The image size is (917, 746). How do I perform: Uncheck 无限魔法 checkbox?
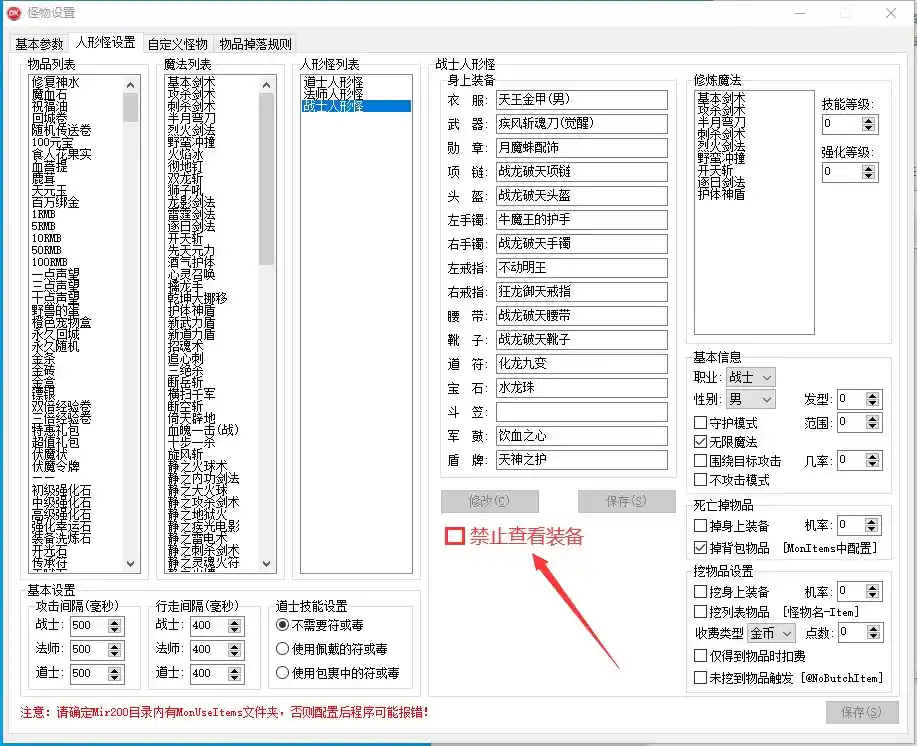700,441
